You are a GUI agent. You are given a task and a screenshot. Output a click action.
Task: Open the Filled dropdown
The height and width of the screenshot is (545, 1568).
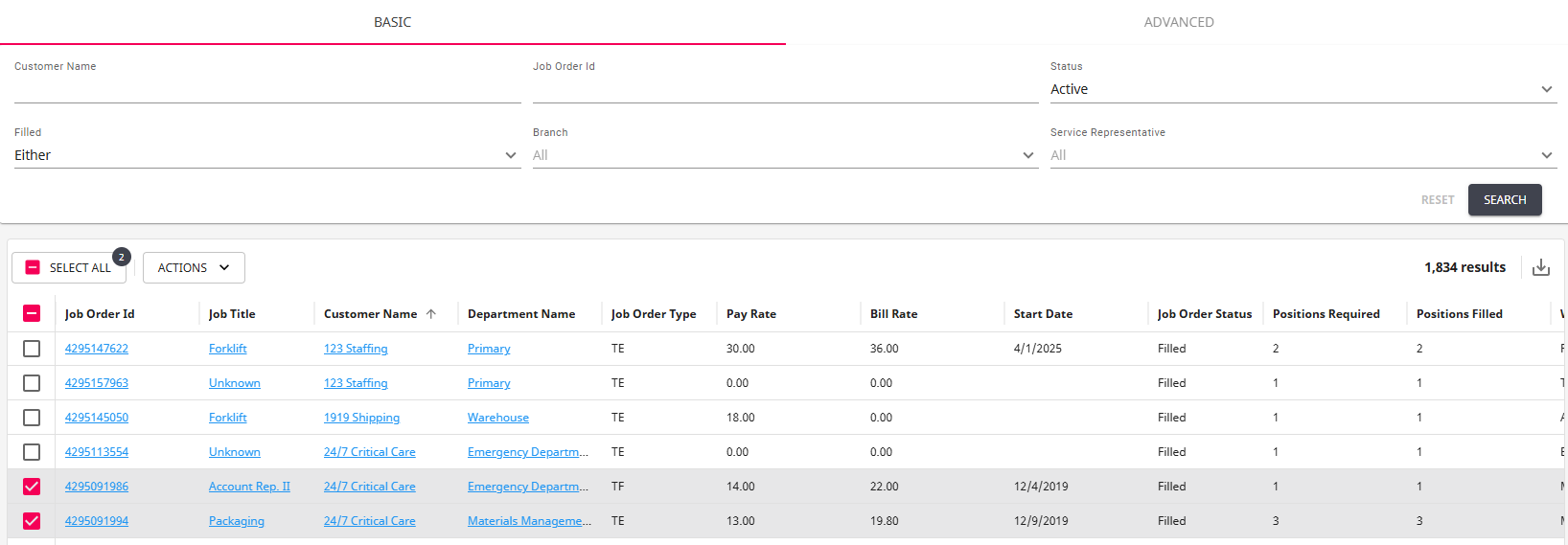(266, 155)
